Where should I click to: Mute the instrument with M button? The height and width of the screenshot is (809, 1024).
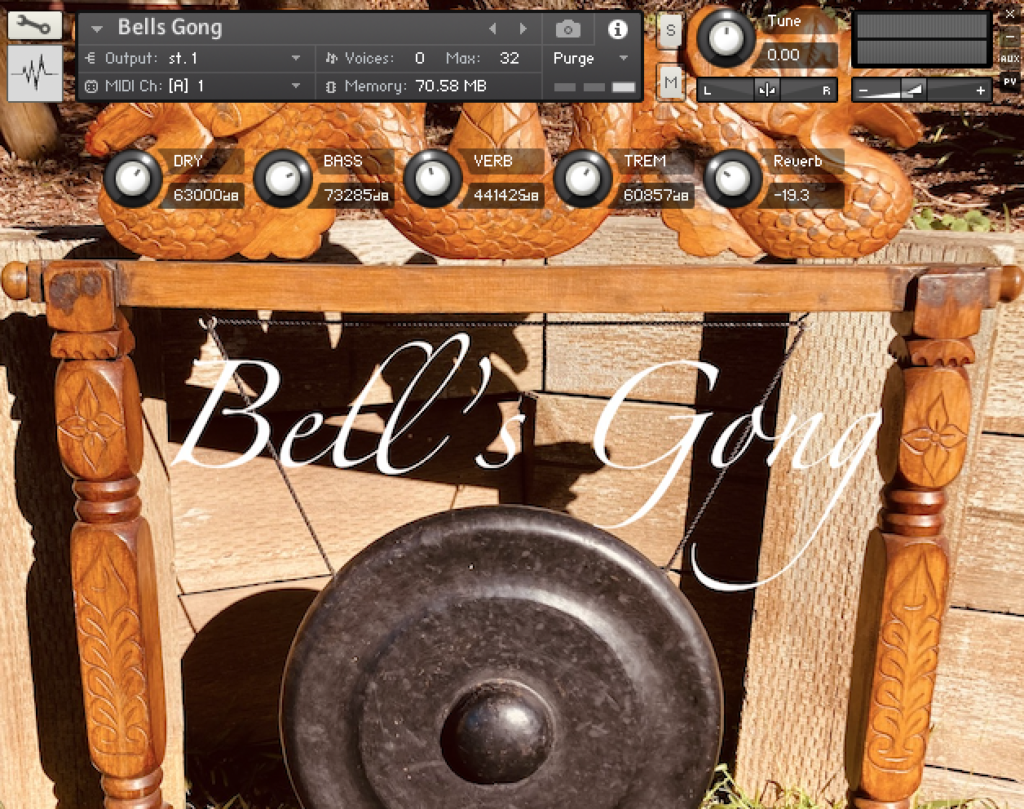pyautogui.click(x=670, y=82)
